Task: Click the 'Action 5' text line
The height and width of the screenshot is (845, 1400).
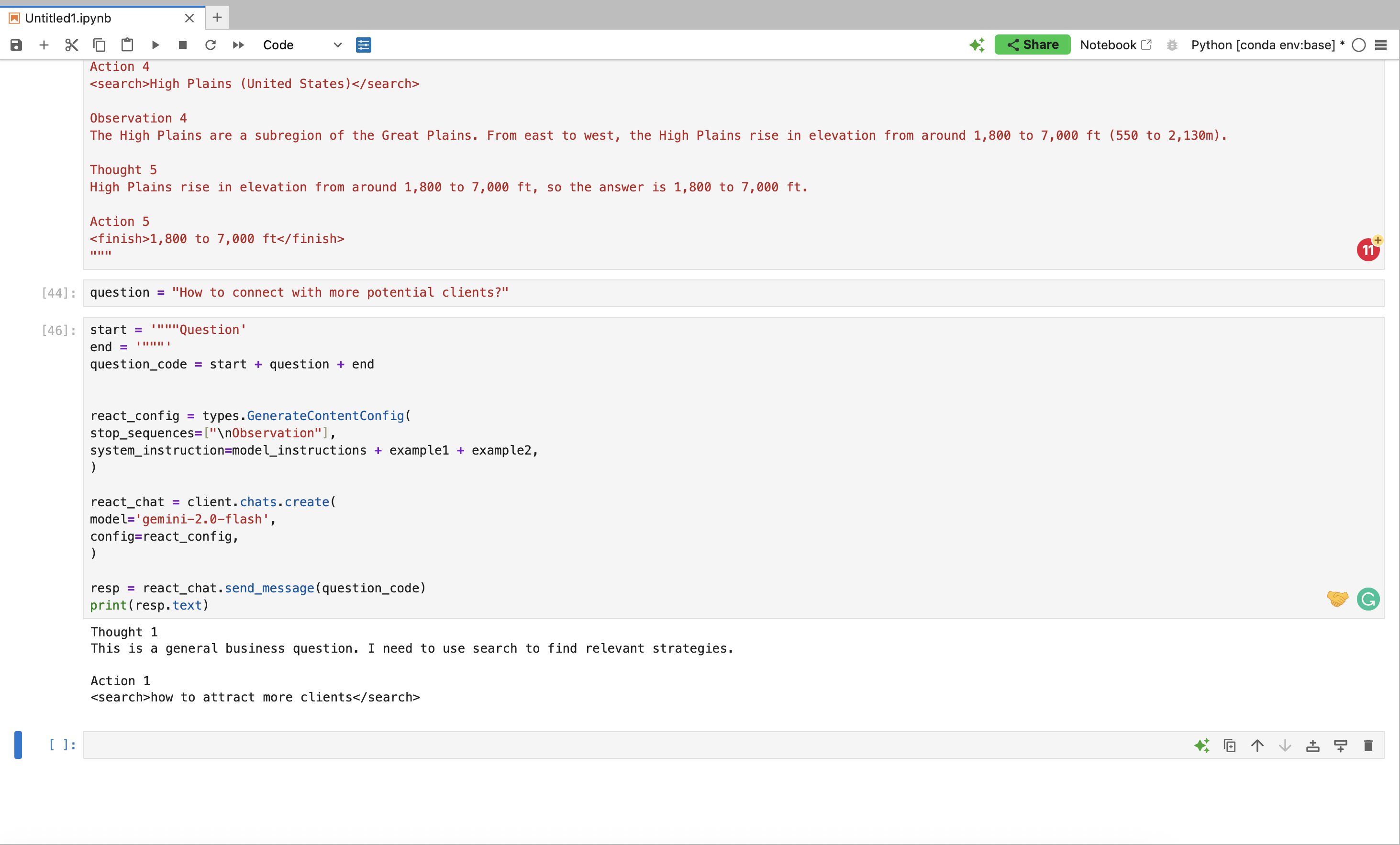Action: click(119, 222)
